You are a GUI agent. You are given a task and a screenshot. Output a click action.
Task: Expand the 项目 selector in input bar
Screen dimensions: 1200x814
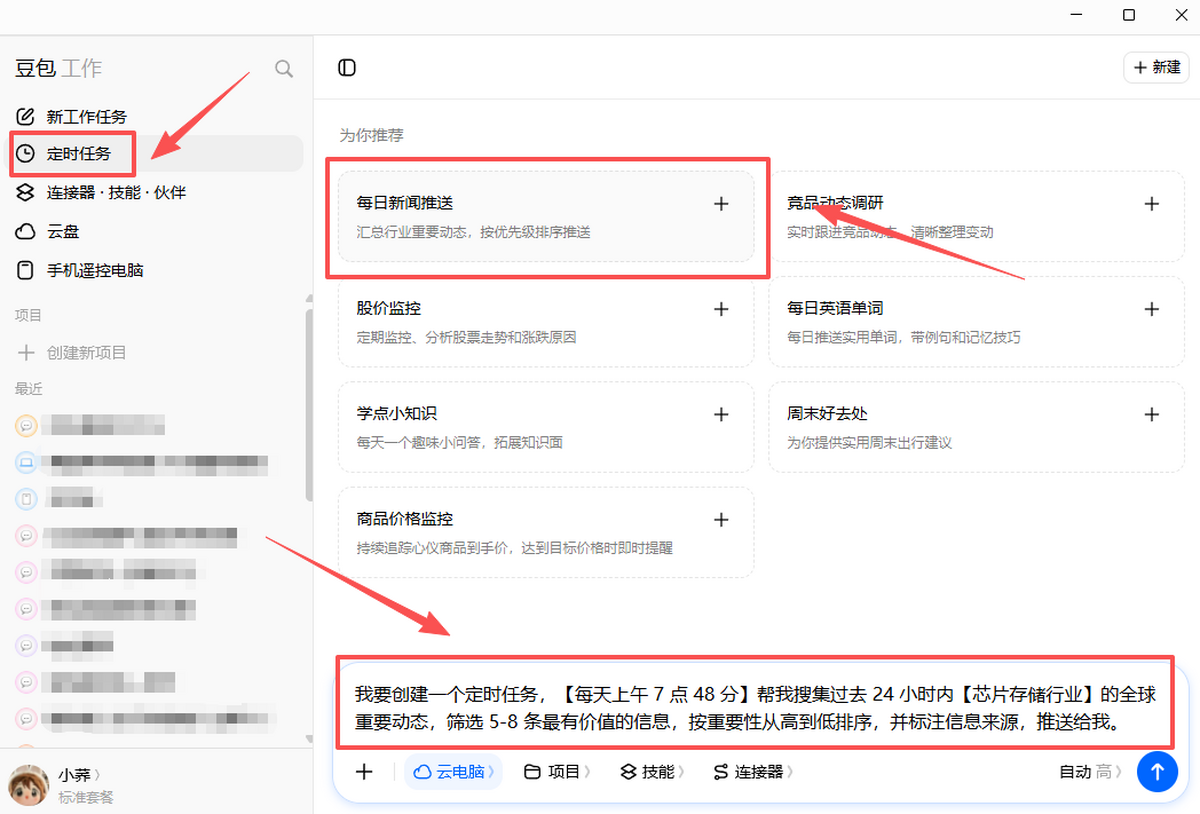[x=557, y=772]
